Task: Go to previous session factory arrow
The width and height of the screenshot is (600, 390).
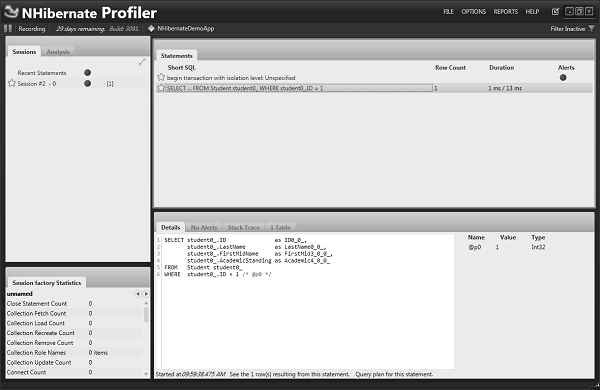Action: 138,294
